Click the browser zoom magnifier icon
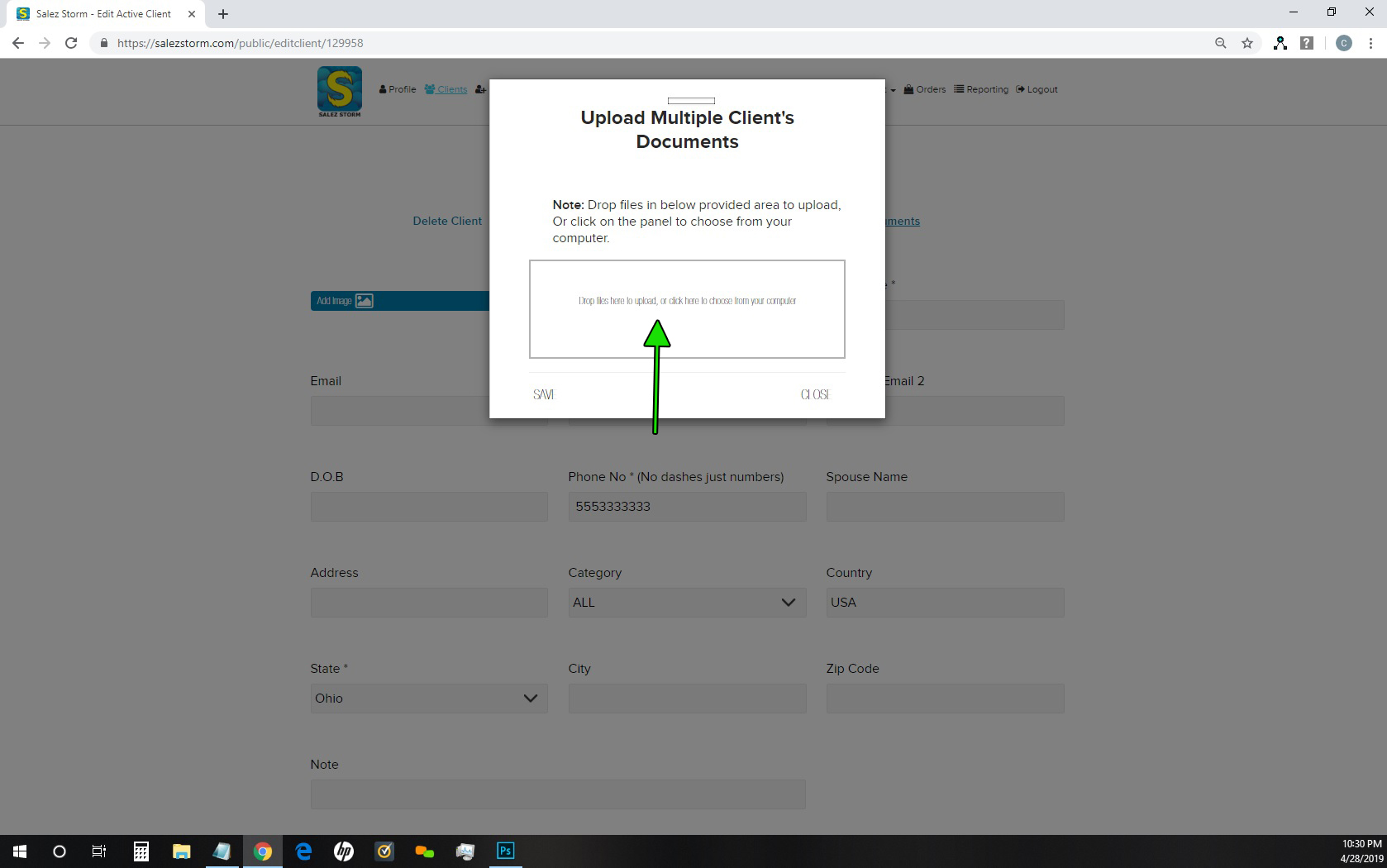The width and height of the screenshot is (1387, 868). click(1220, 43)
